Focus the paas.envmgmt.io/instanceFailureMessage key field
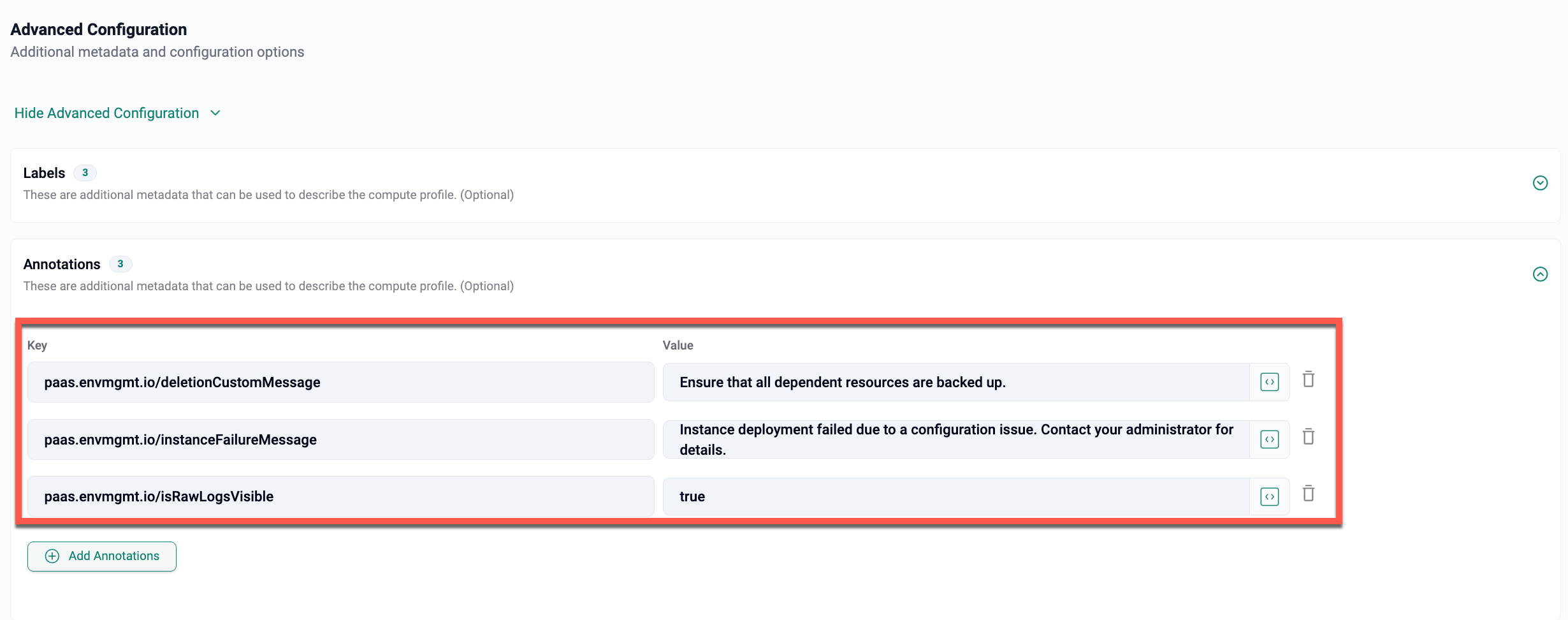1568x620 pixels. tap(340, 439)
